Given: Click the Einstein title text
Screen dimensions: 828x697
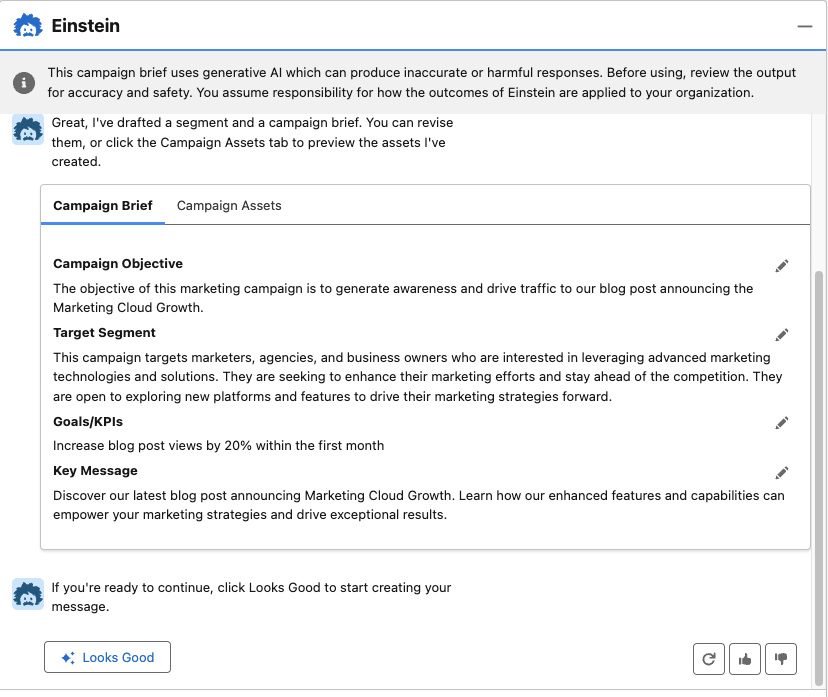Looking at the screenshot, I should [86, 26].
